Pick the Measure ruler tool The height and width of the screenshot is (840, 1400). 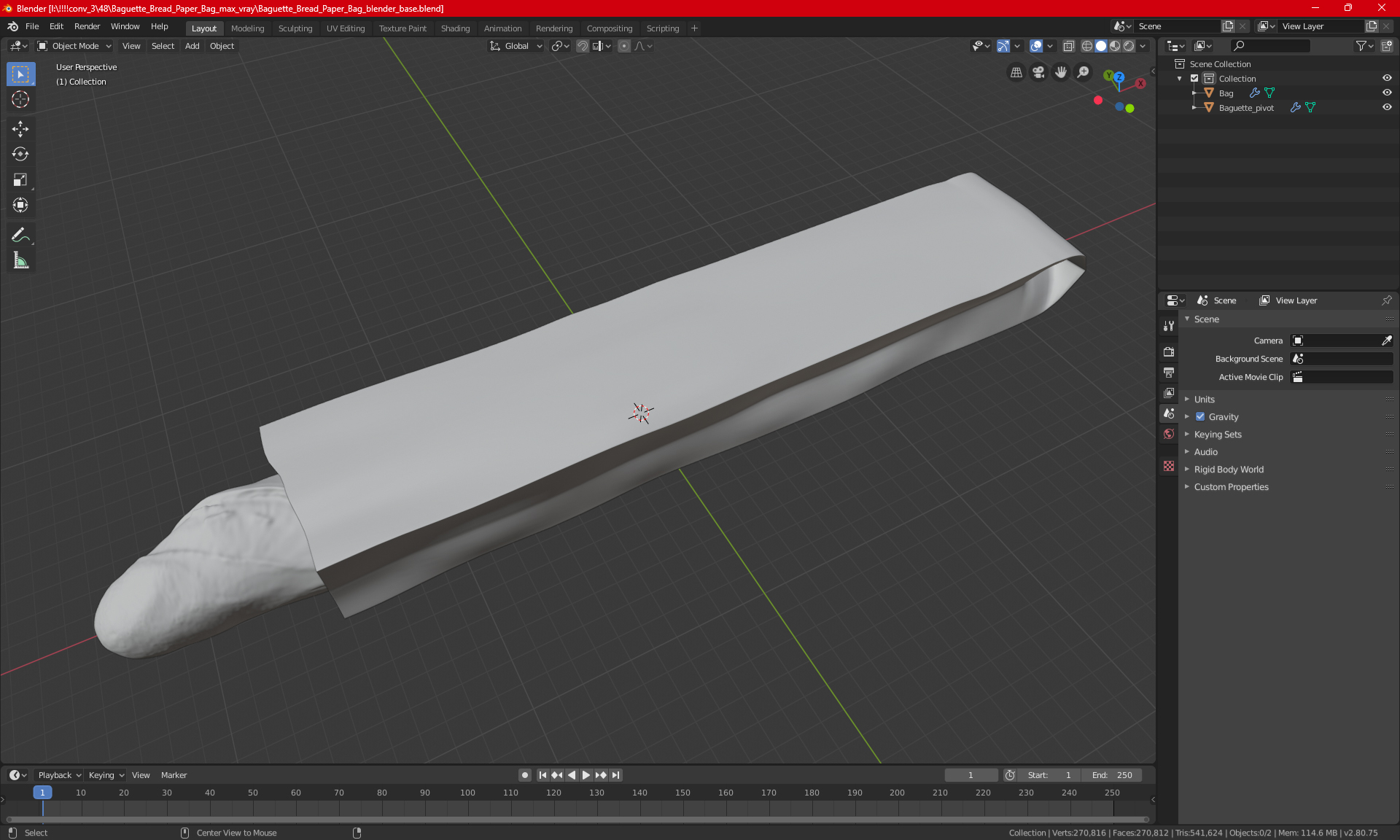20,260
